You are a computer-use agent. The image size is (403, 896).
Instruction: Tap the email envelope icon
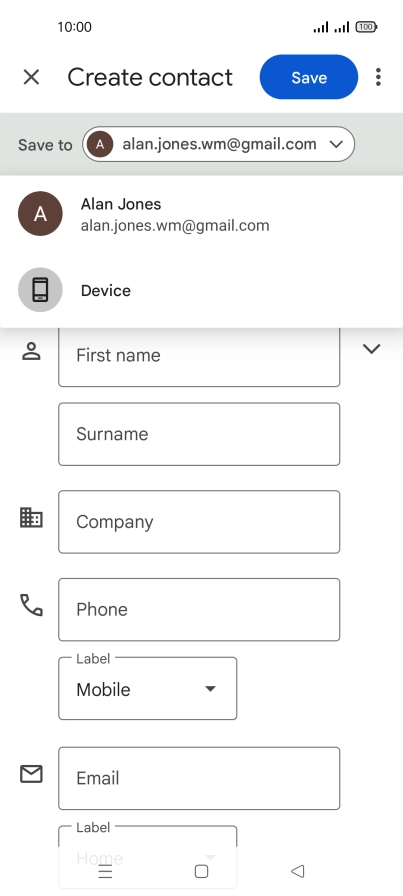click(31, 774)
